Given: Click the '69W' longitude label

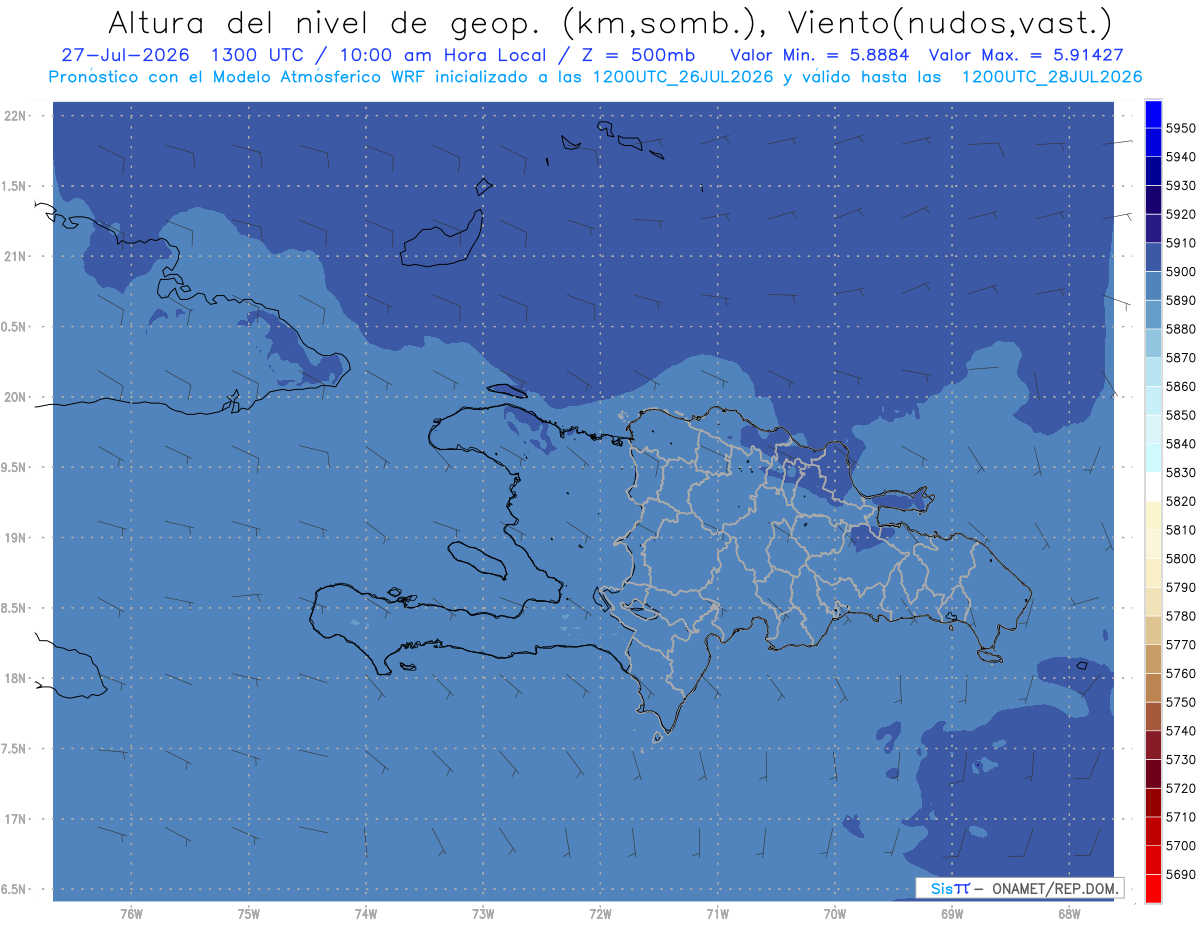Looking at the screenshot, I should pos(952,914).
